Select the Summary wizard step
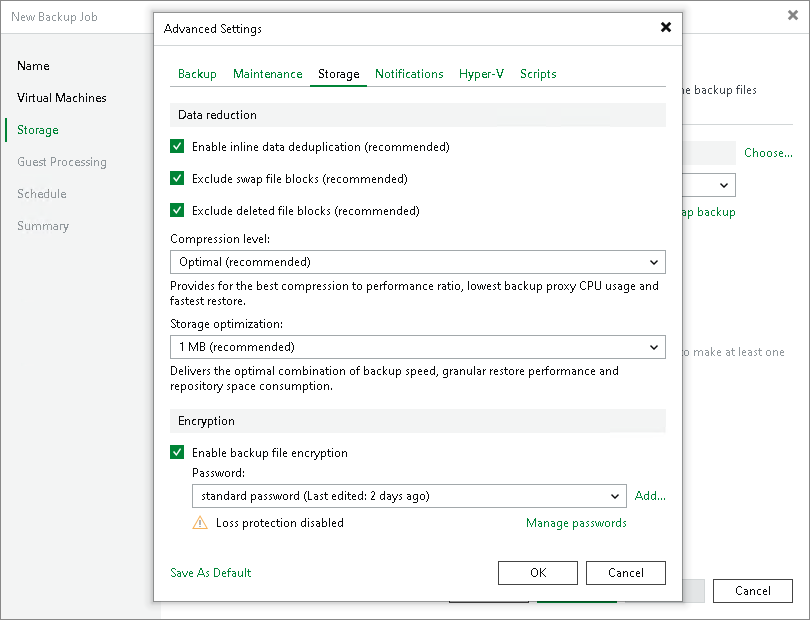810x620 pixels. (x=43, y=226)
